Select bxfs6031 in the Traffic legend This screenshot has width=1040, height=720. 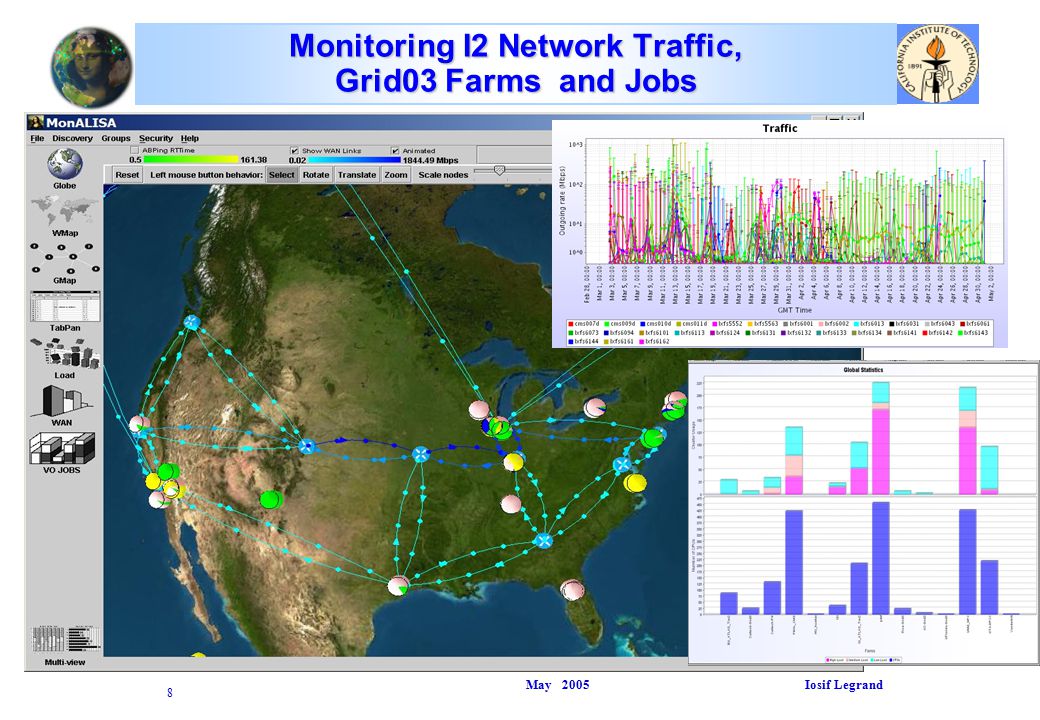(x=904, y=324)
